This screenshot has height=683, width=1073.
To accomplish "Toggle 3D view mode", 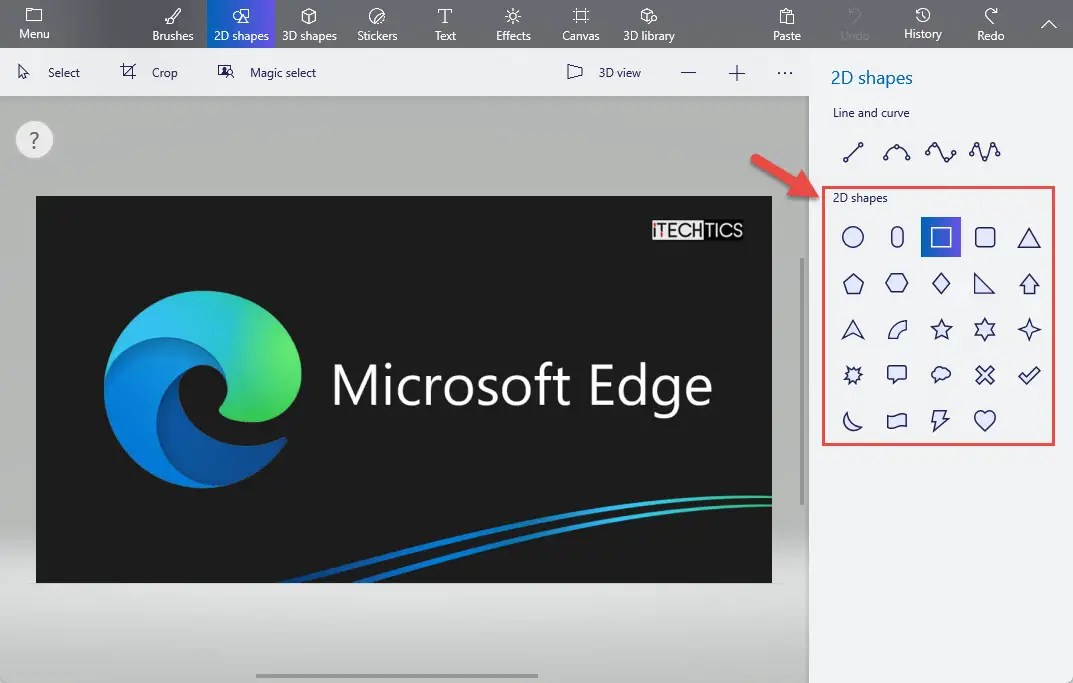I will pyautogui.click(x=604, y=72).
